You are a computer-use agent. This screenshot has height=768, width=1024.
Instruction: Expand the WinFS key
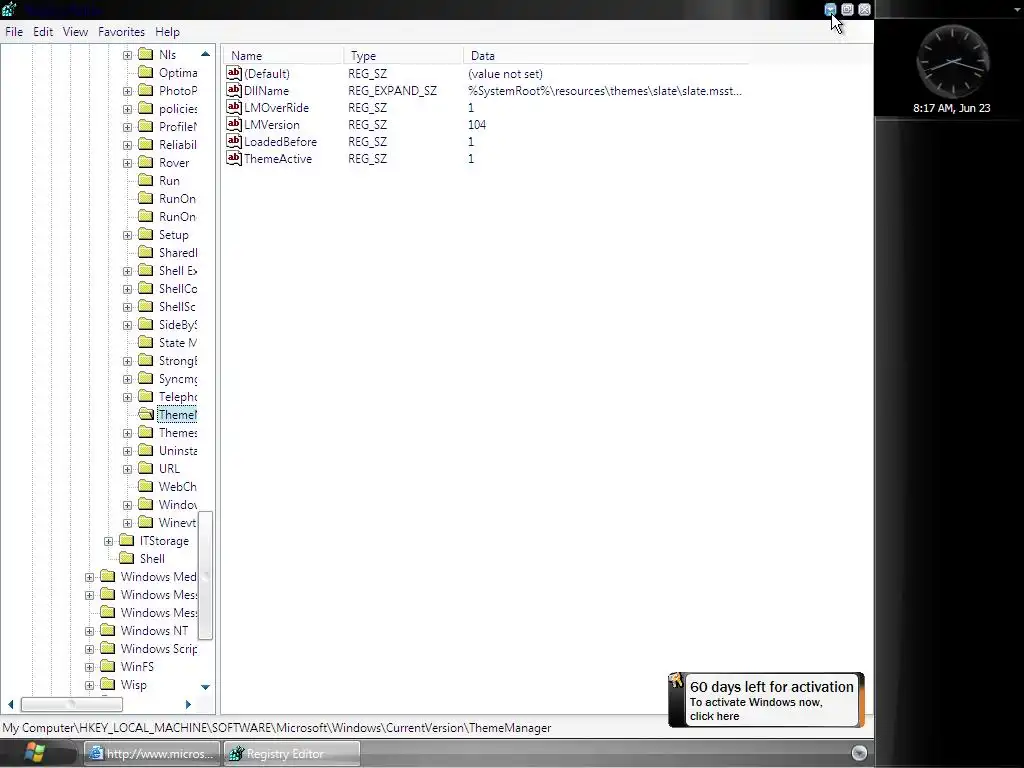(x=89, y=667)
